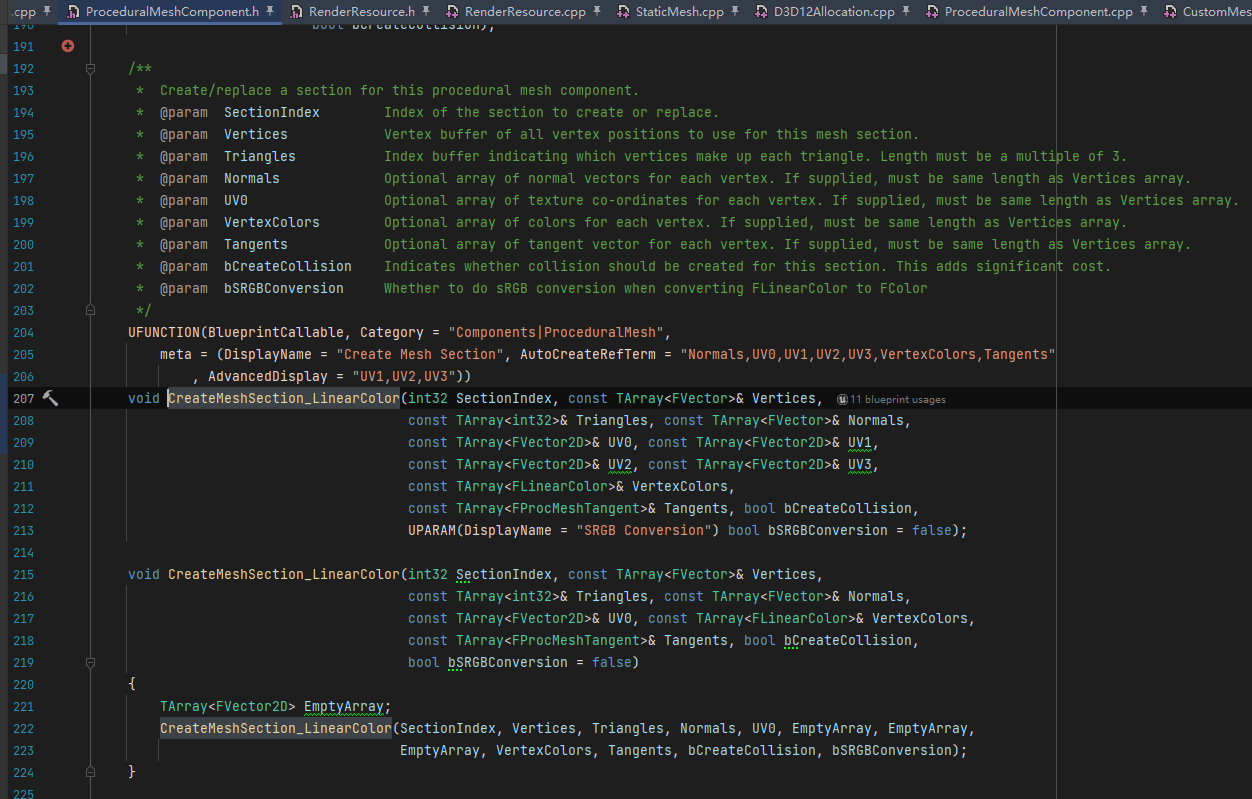Open the ProceduralMeshComponent.cpp tab
This screenshot has height=799, width=1252.
coord(1038,12)
